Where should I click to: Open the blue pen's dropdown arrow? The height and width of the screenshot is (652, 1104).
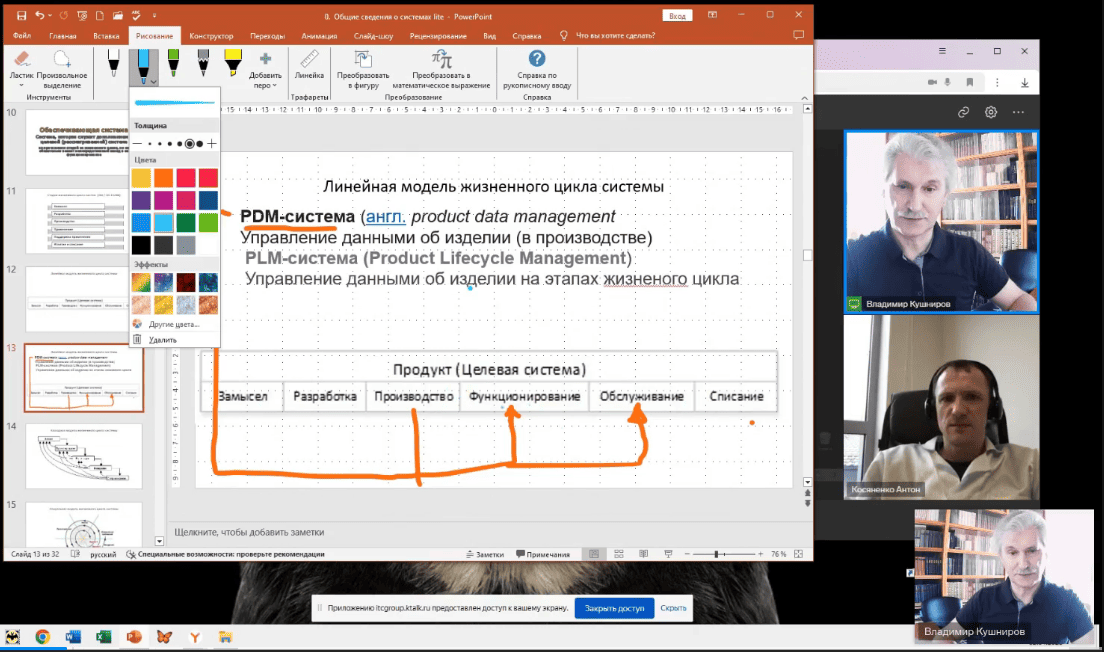tap(153, 81)
